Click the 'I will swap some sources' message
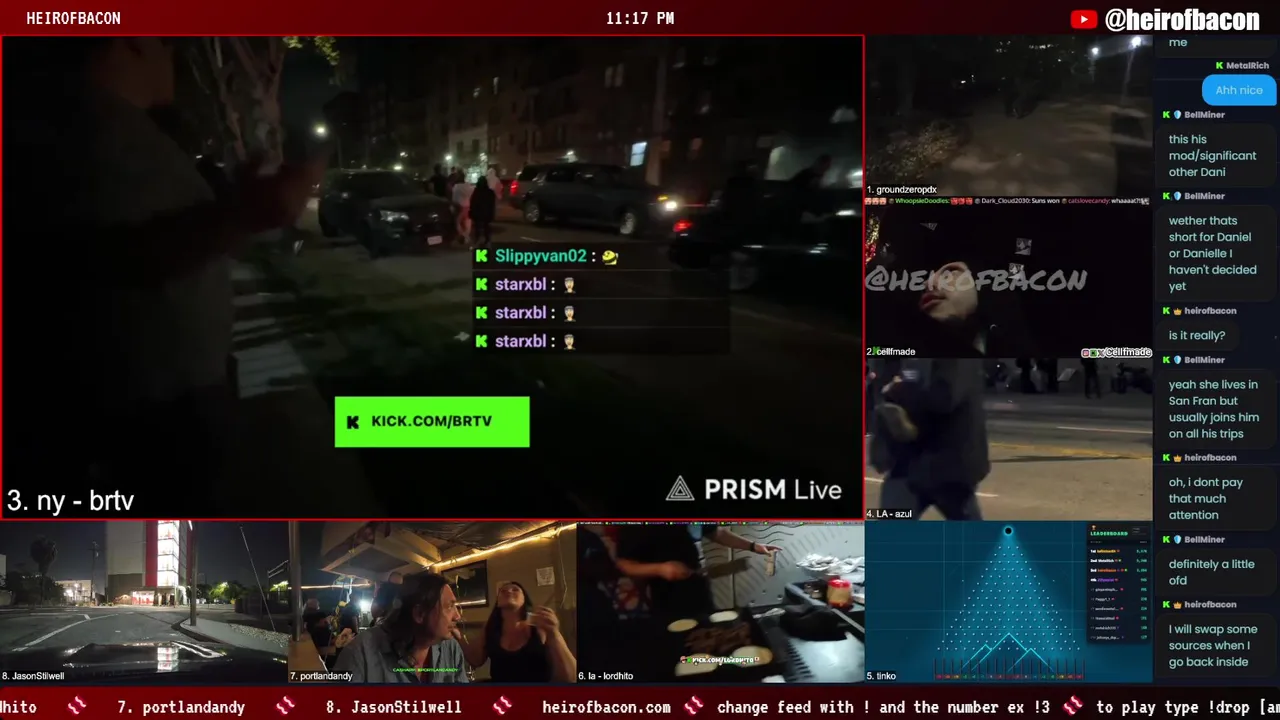Screen dimensions: 1280x720 click(1213, 645)
